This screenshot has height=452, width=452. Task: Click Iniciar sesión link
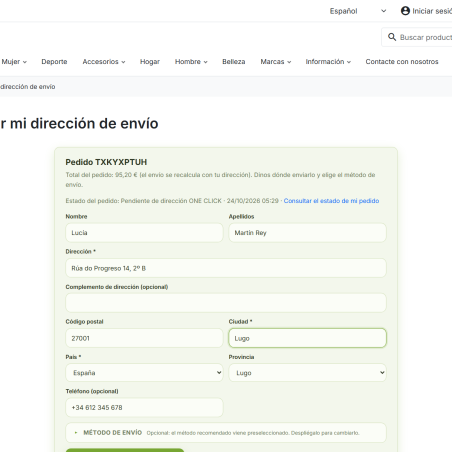[432, 11]
